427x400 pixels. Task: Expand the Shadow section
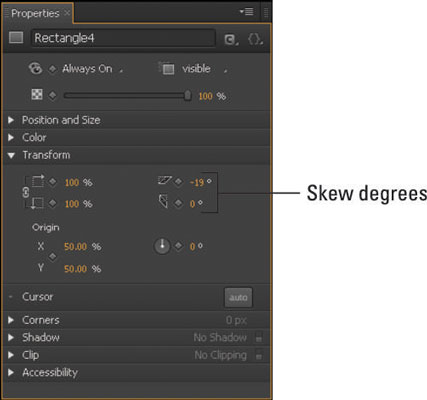(x=11, y=337)
